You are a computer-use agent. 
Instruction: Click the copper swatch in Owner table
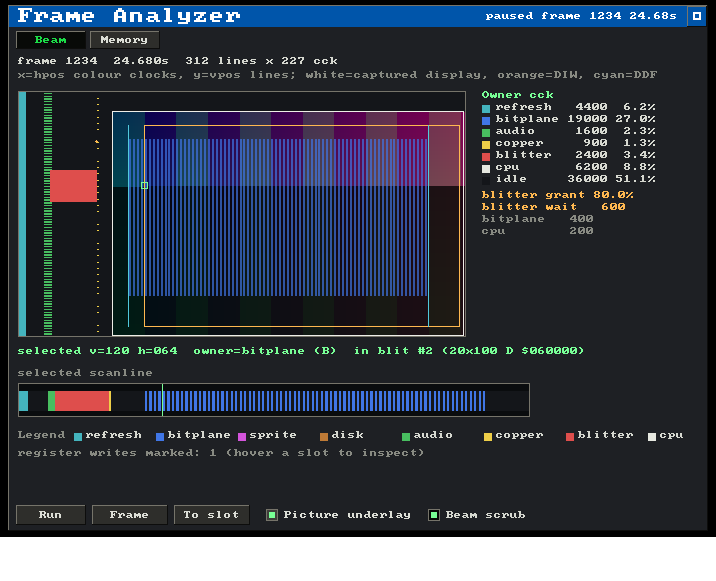486,145
